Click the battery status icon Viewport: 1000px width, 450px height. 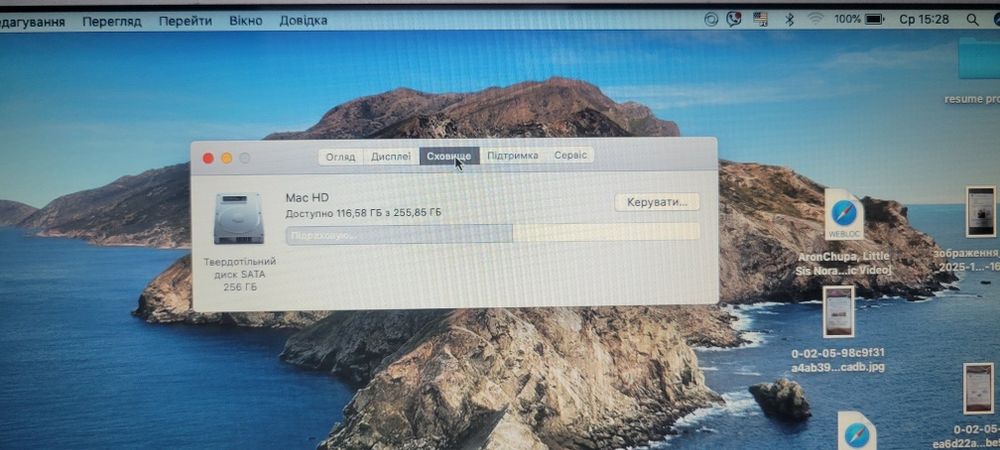coord(874,20)
